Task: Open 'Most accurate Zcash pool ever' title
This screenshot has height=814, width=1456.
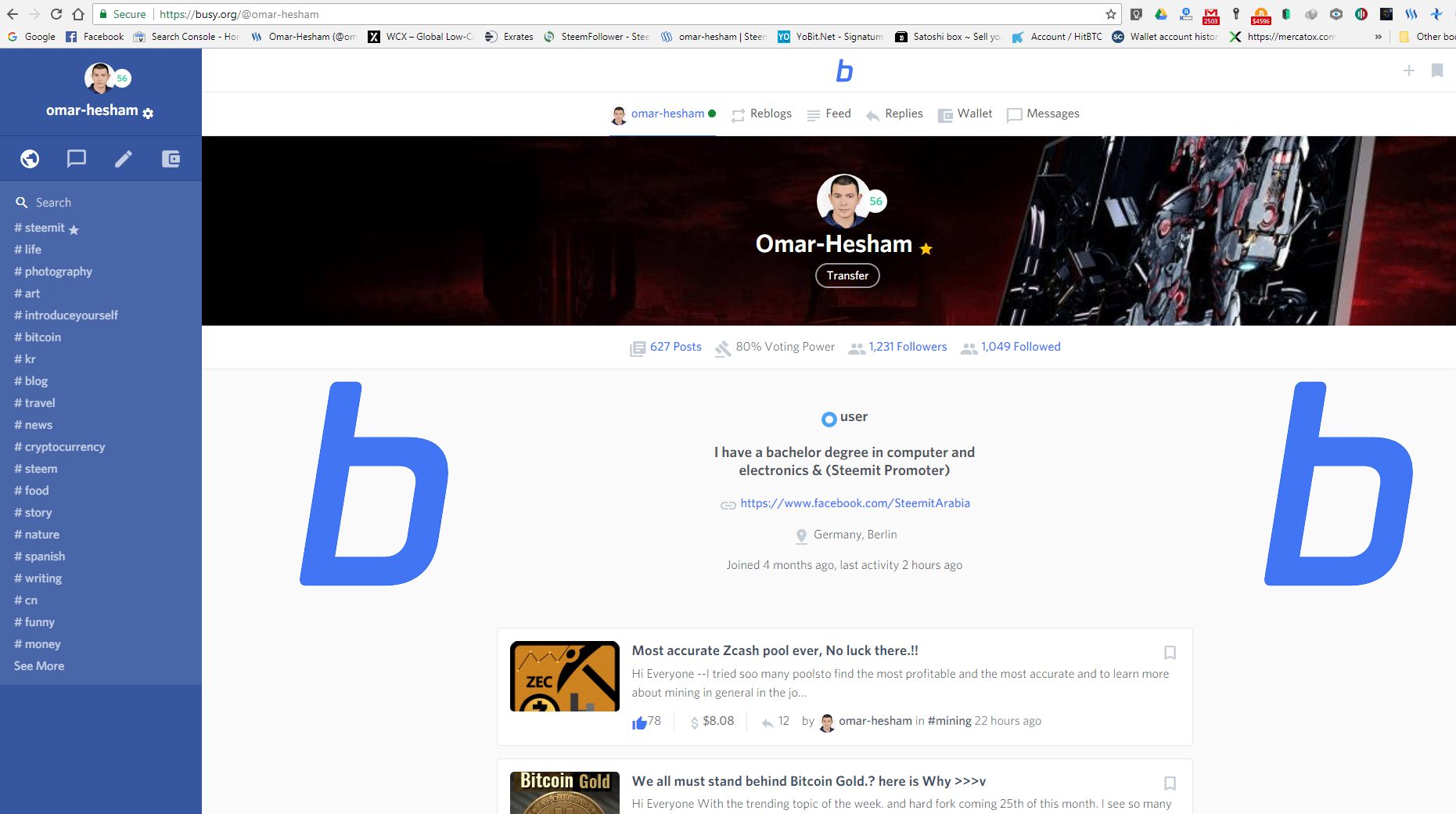Action: pyautogui.click(x=775, y=650)
